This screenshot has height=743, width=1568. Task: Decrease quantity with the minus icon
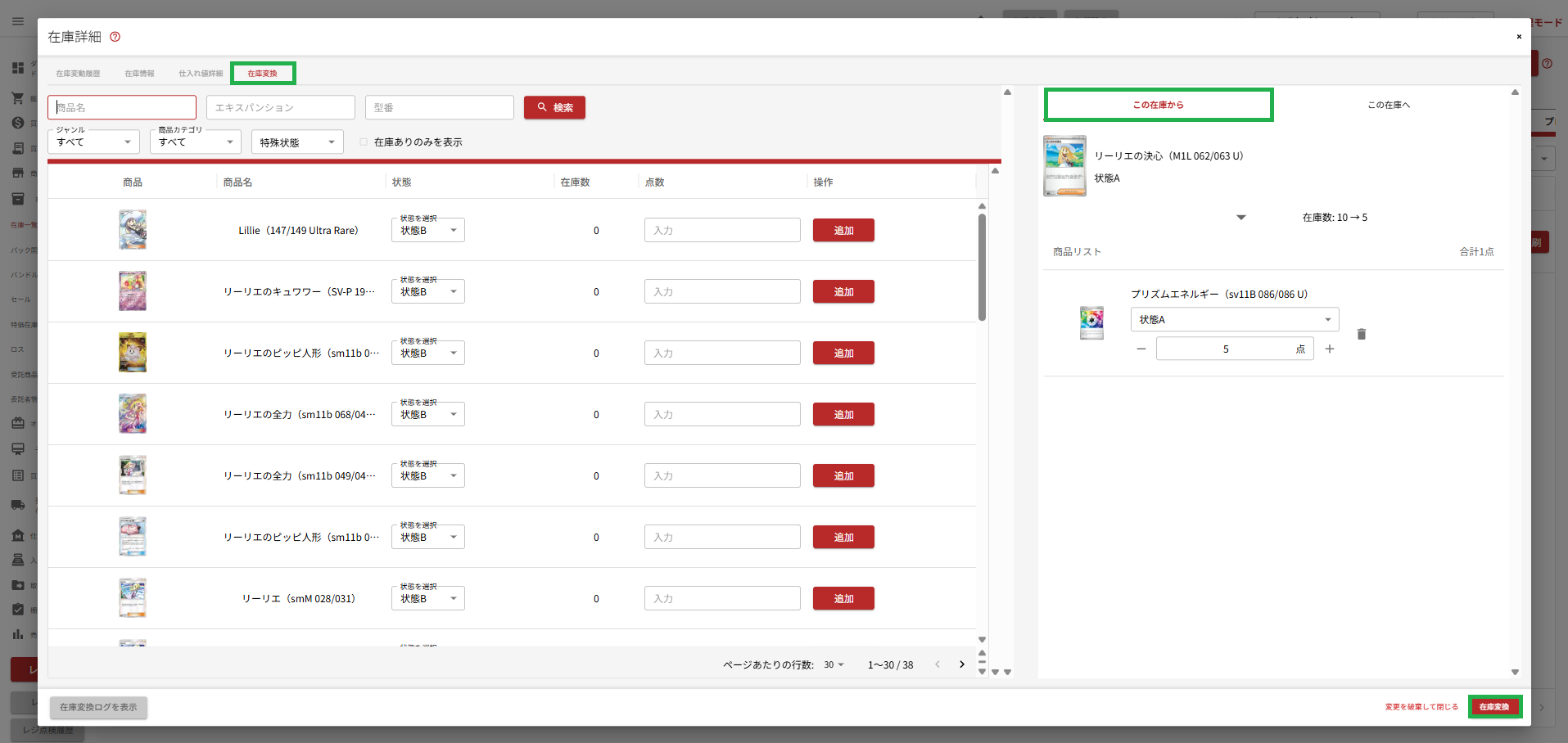pos(1141,349)
